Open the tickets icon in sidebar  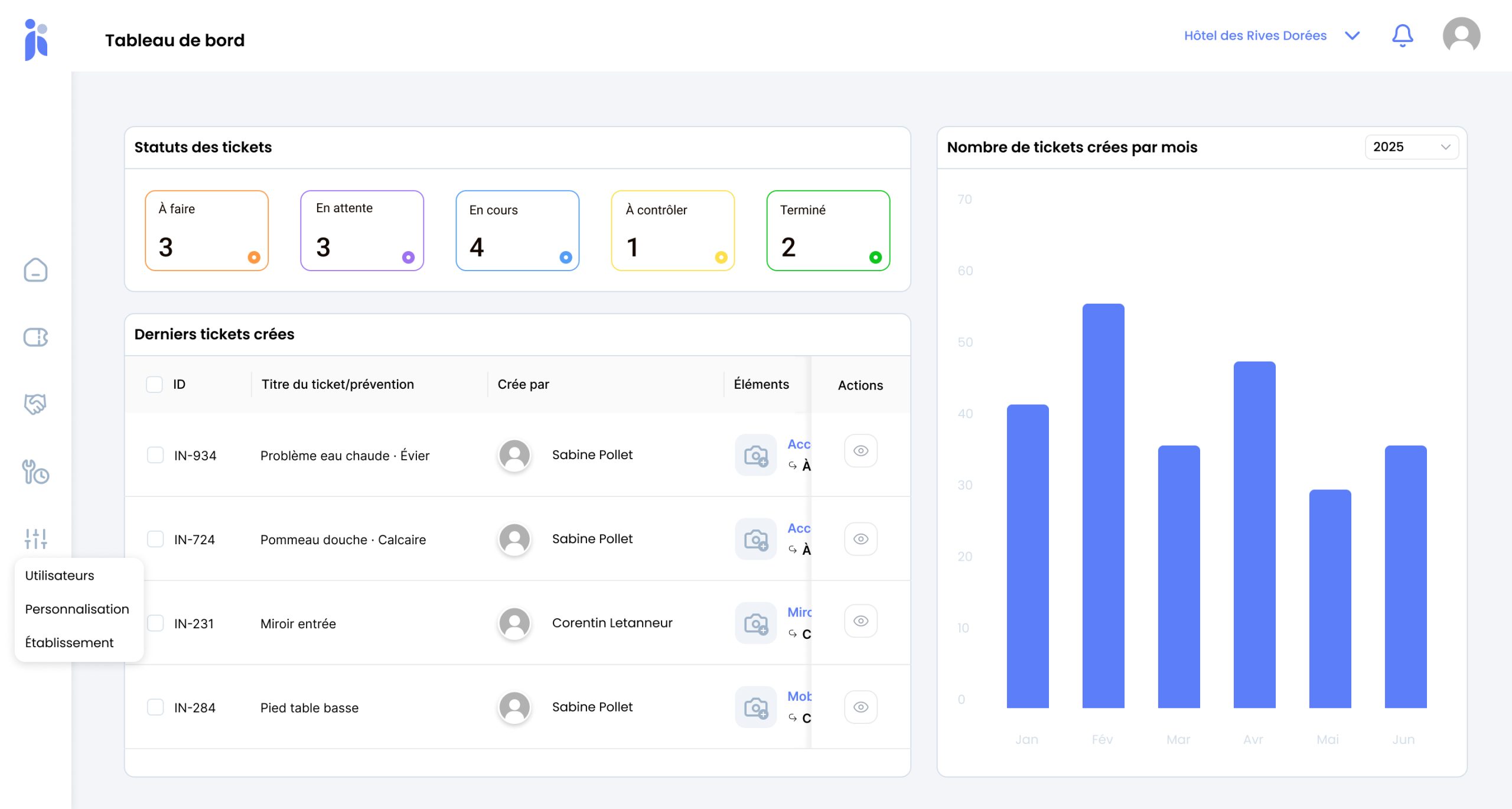coord(35,337)
